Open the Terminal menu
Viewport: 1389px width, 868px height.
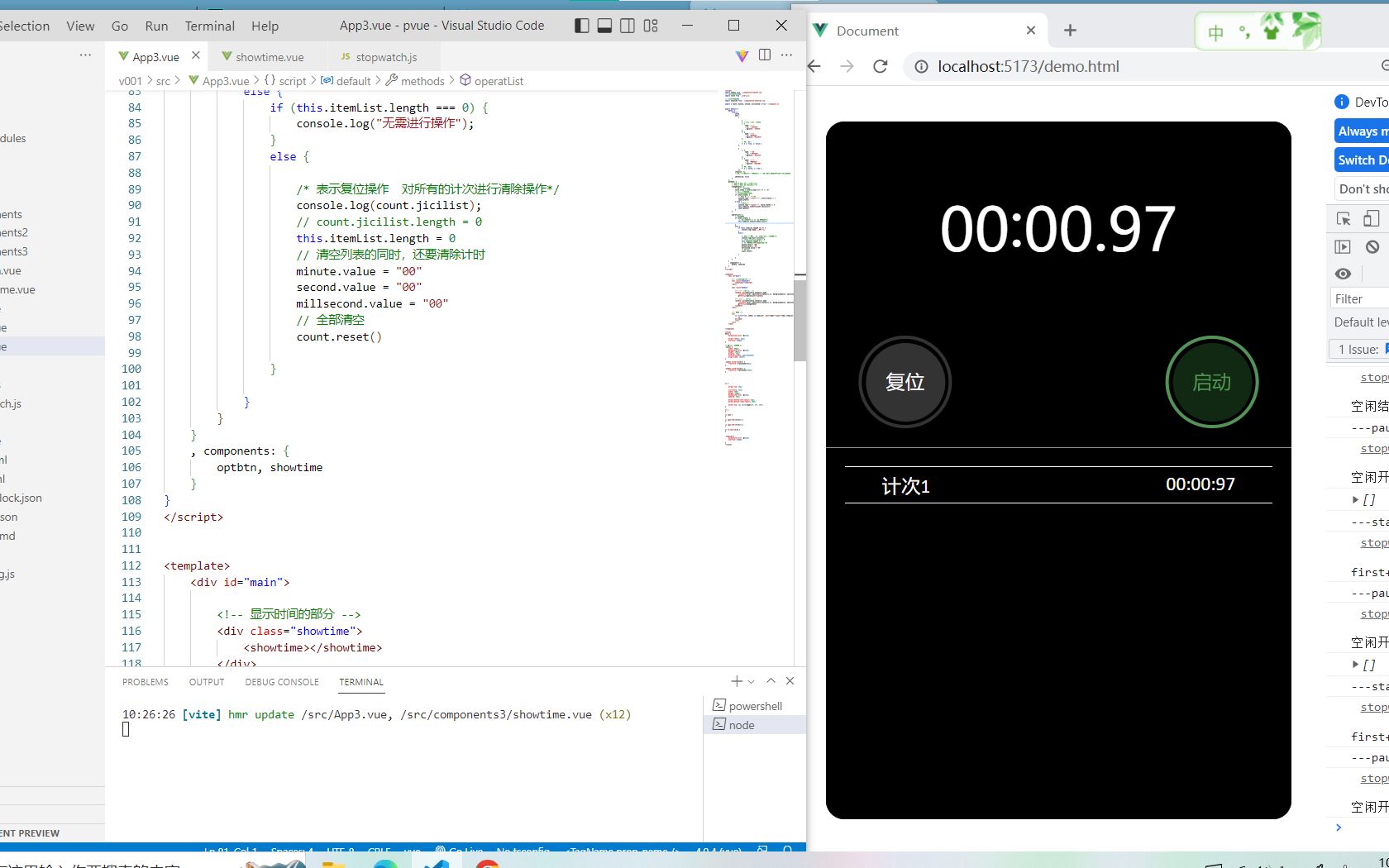210,26
